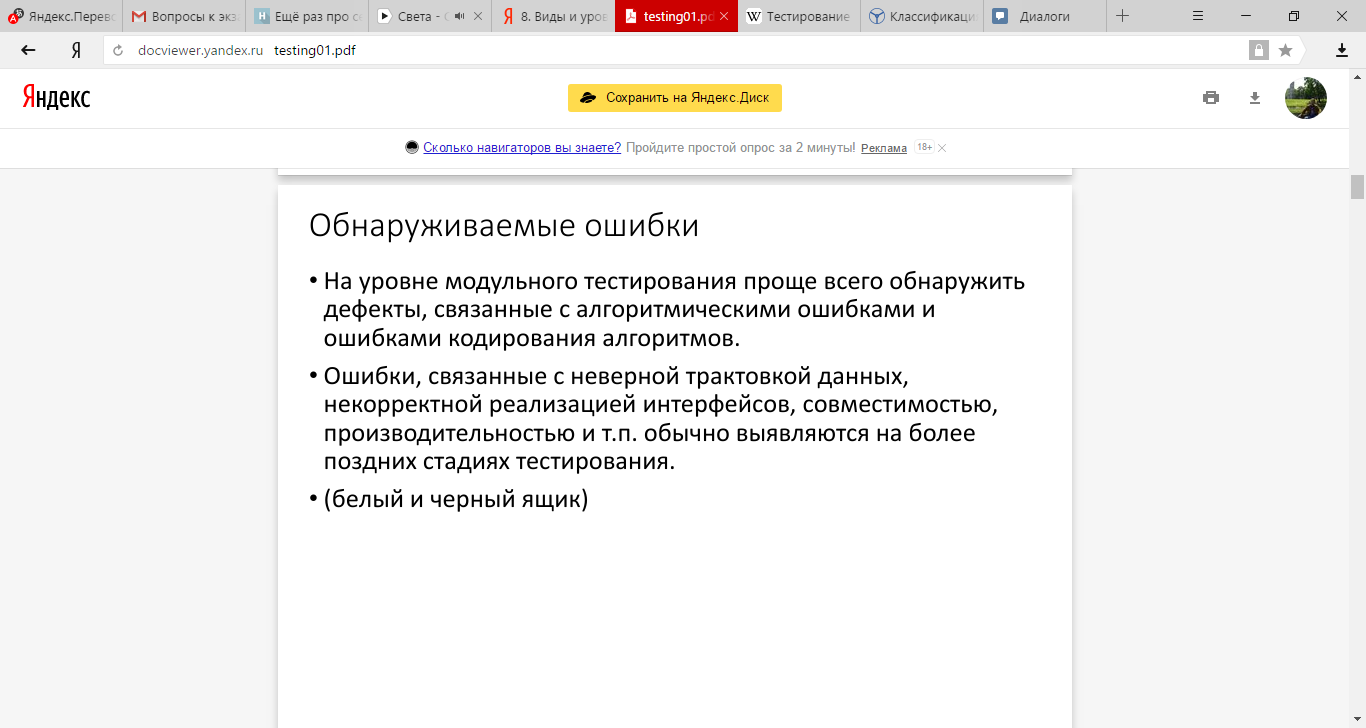Click the vertical scrollbar thumb
This screenshot has width=1366, height=728.
coord(1357,187)
